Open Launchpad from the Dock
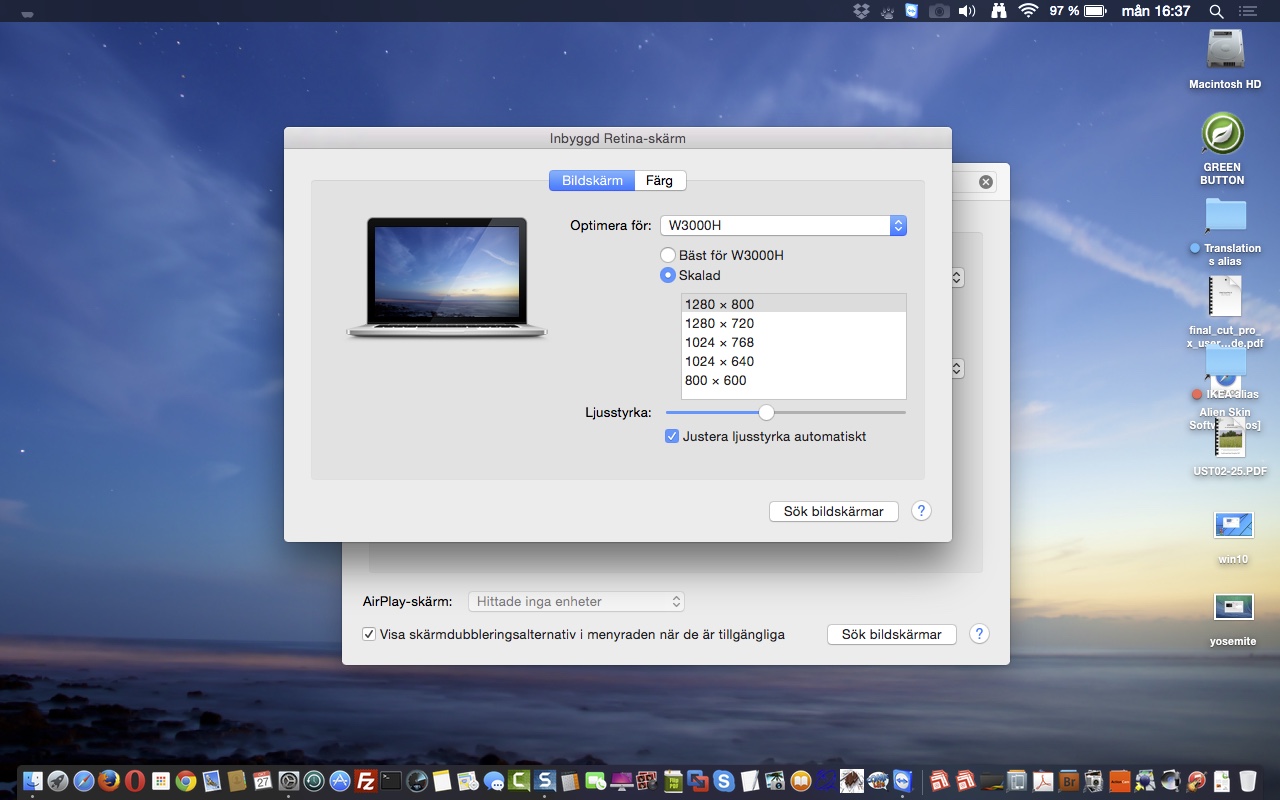This screenshot has width=1280, height=800. pos(59,779)
